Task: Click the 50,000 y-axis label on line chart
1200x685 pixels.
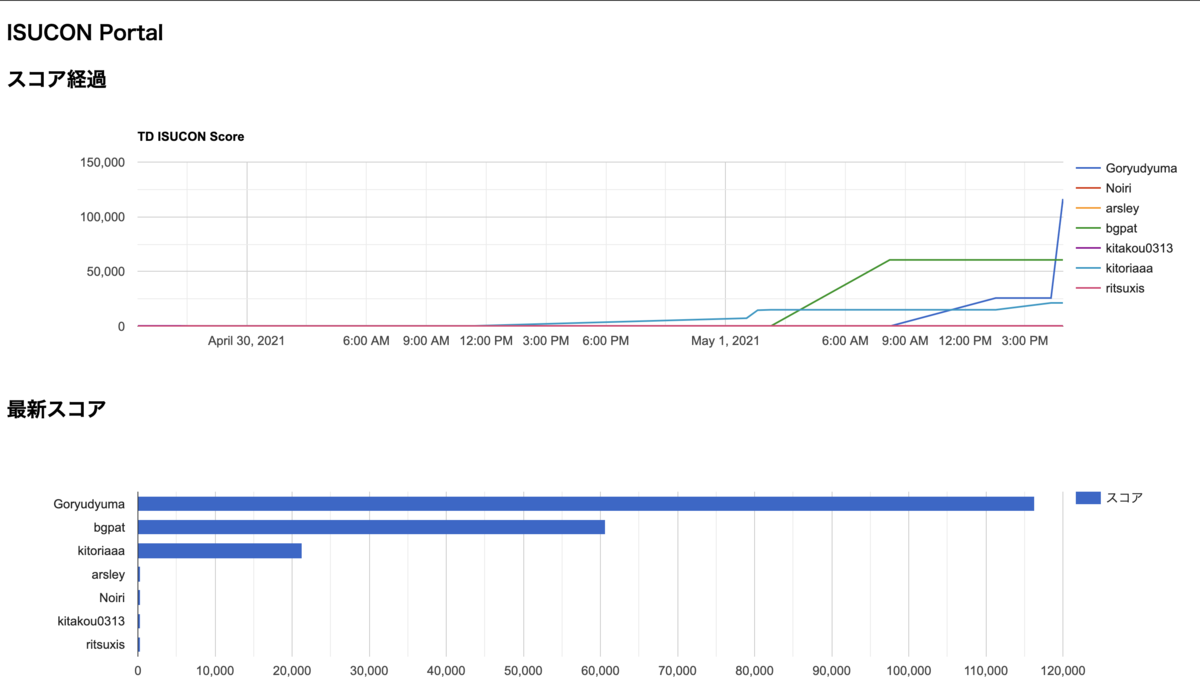Action: [x=105, y=271]
